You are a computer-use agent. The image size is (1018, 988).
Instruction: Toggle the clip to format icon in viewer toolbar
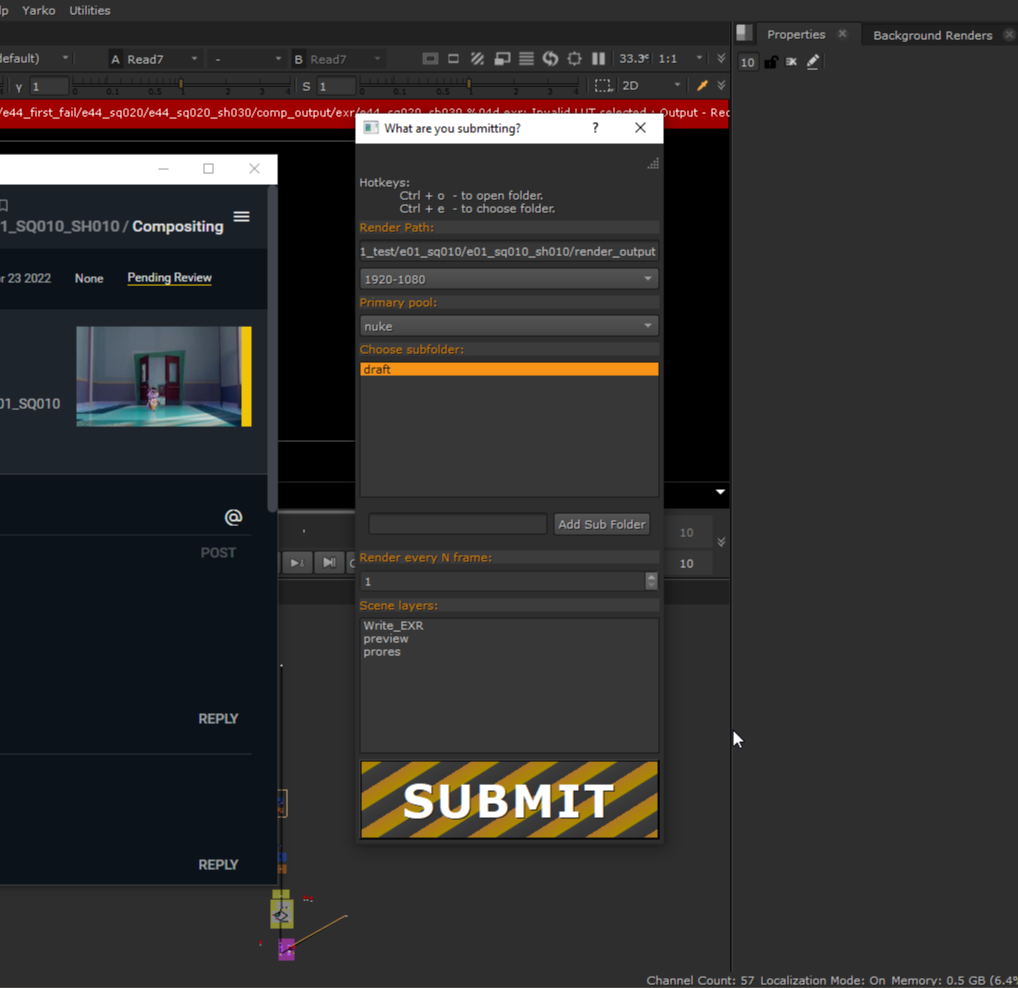click(430, 59)
